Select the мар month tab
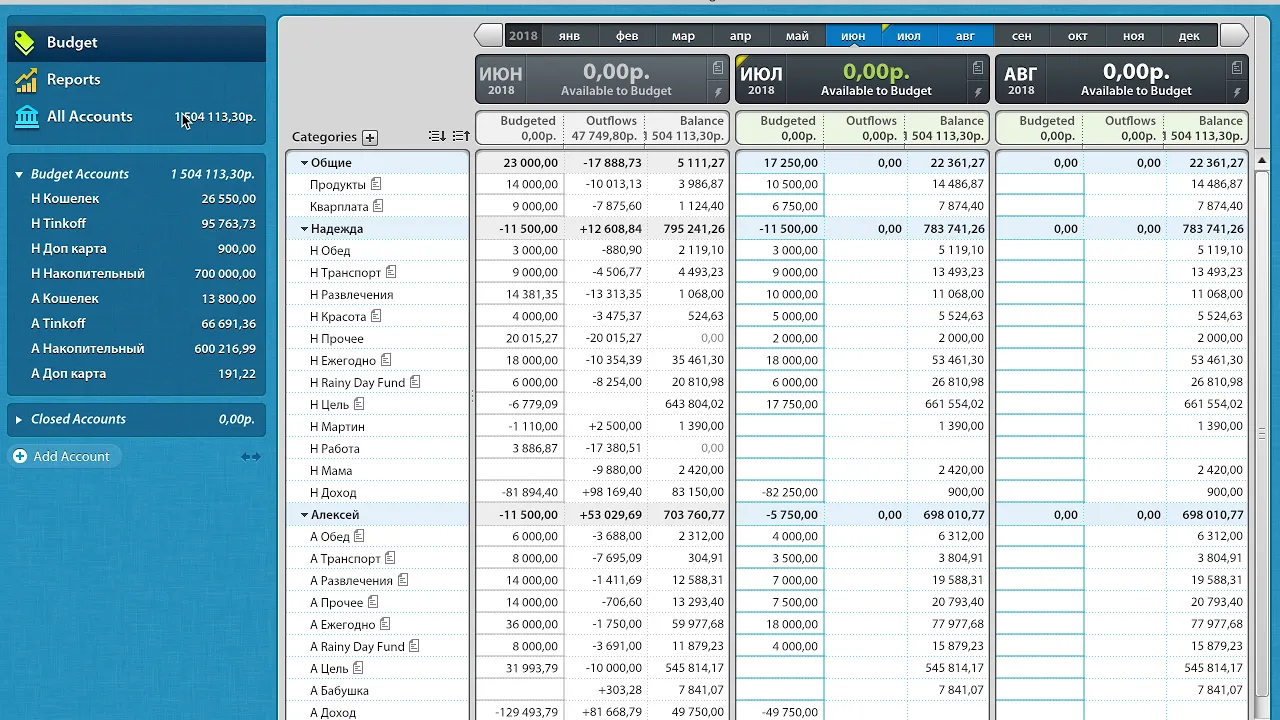The image size is (1280, 720). 683,36
